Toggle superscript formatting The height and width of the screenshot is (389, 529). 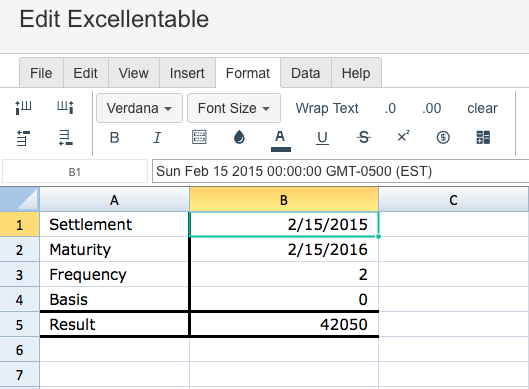403,137
